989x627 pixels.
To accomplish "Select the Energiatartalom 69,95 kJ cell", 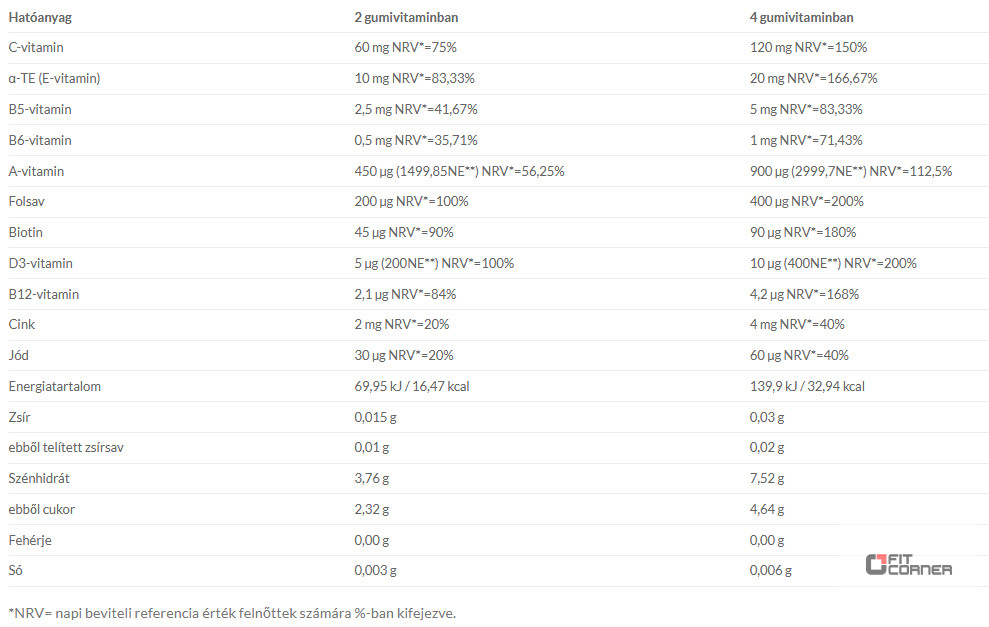I will coord(412,386).
